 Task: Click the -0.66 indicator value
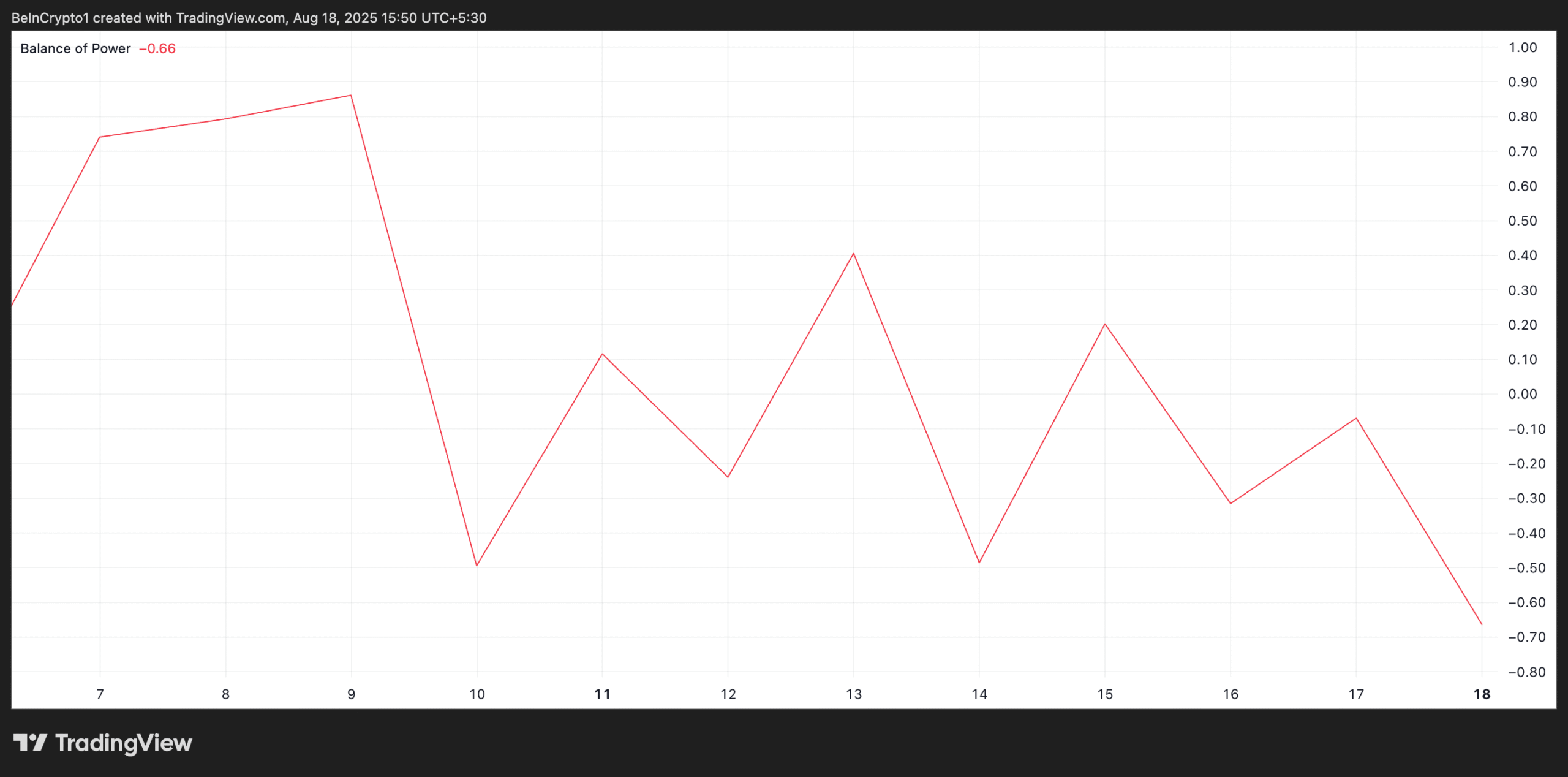coord(157,48)
